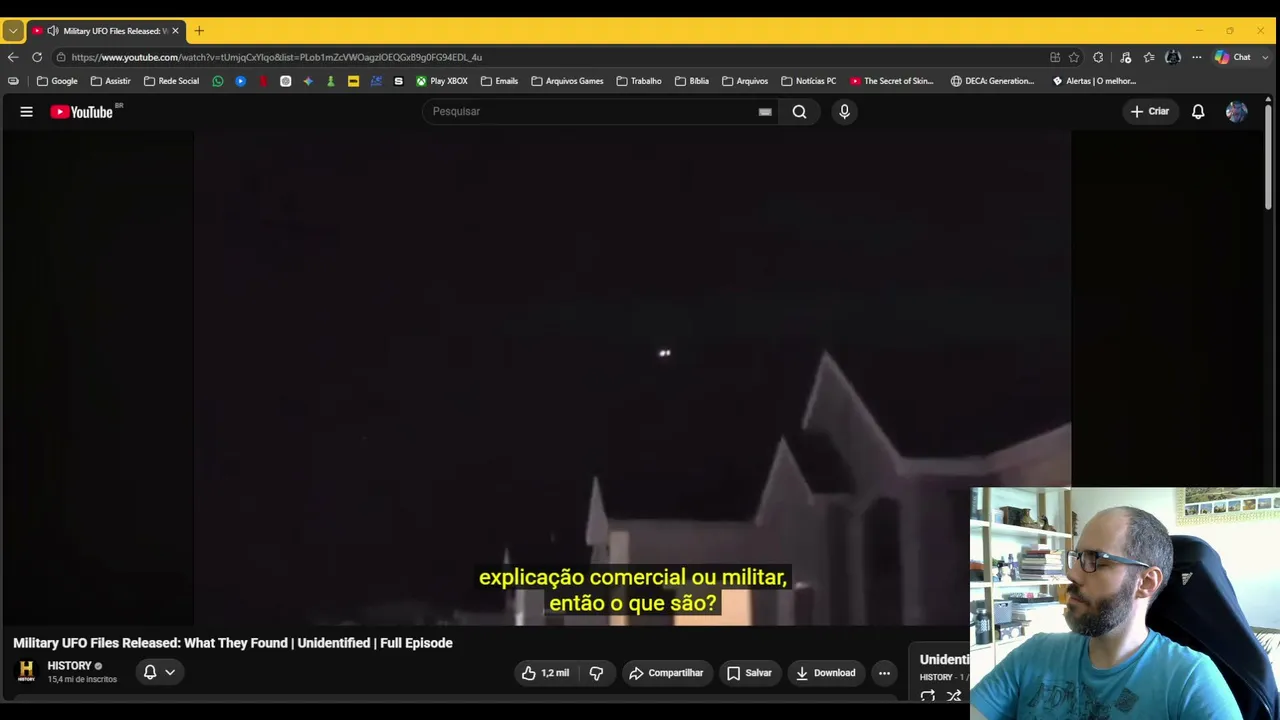Expand the Copilot Chat dropdown arrow
The image size is (1280, 720).
click(x=1265, y=57)
